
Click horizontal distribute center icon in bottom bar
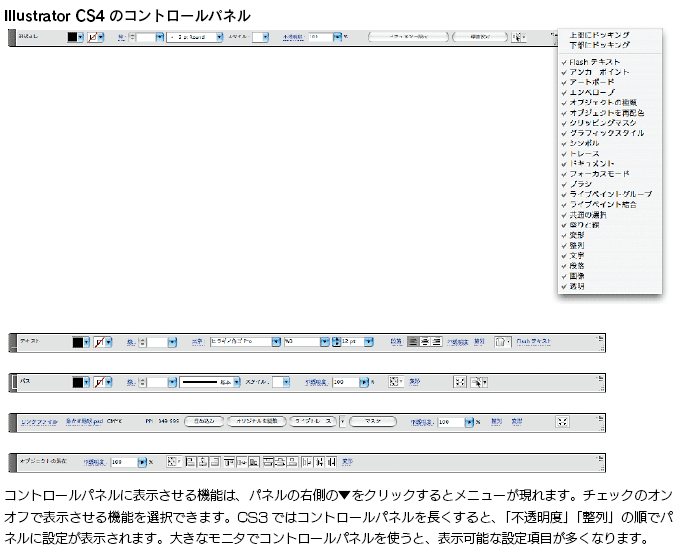pos(320,462)
